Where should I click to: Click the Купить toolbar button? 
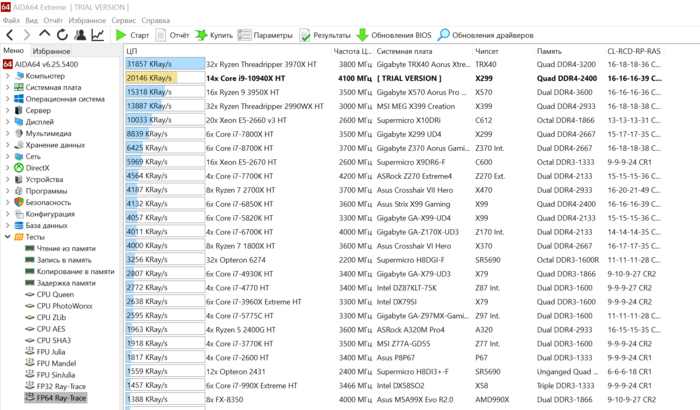pos(214,35)
